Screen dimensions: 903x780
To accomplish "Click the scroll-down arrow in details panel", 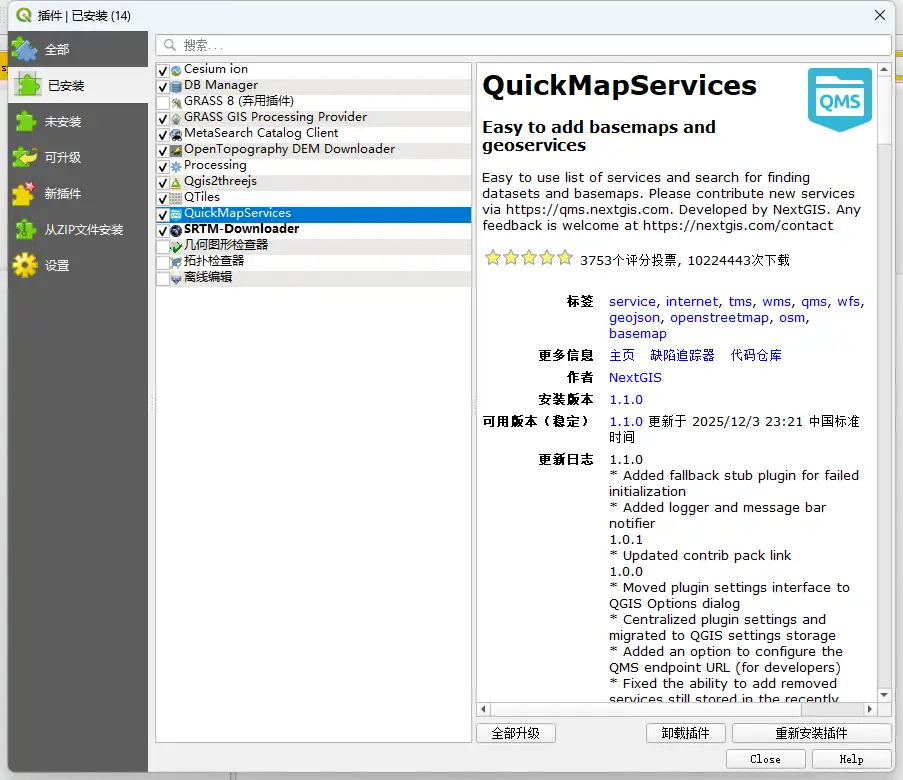I will pos(884,695).
